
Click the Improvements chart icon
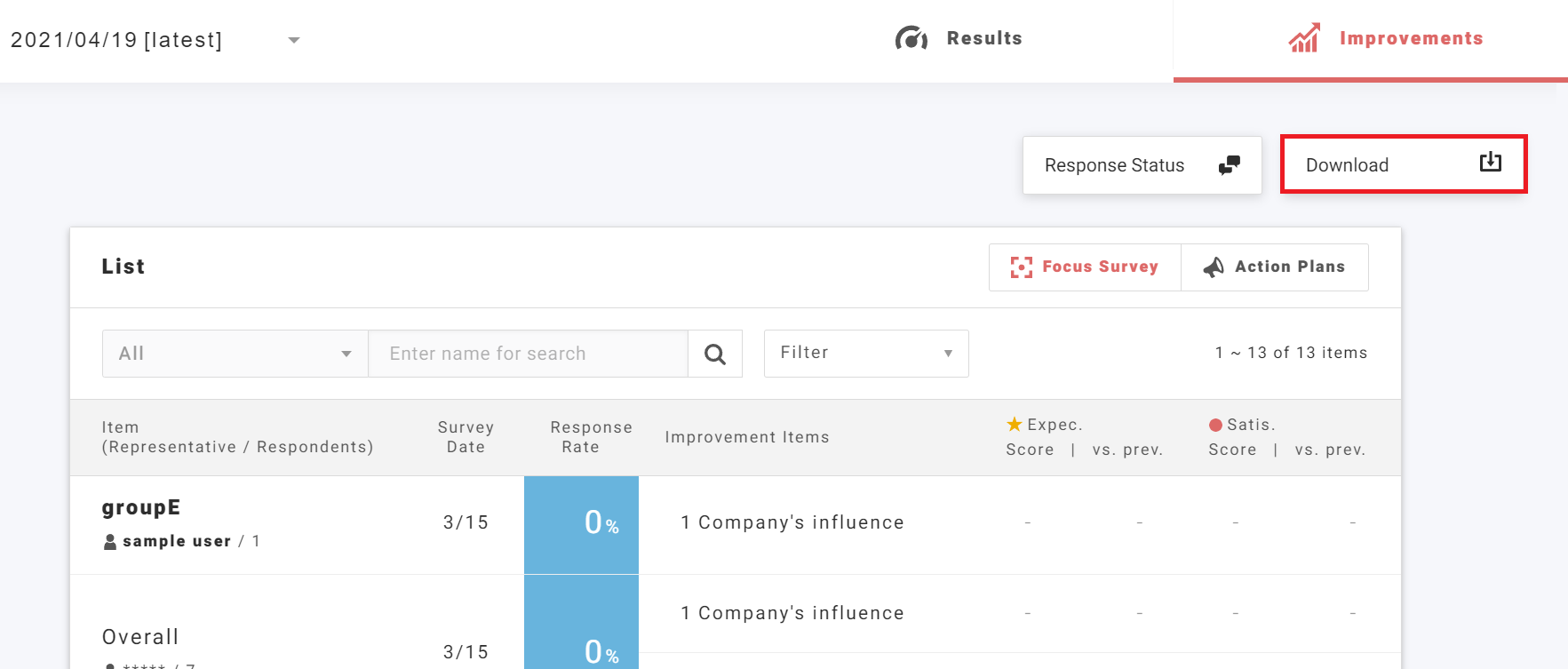click(x=1304, y=38)
